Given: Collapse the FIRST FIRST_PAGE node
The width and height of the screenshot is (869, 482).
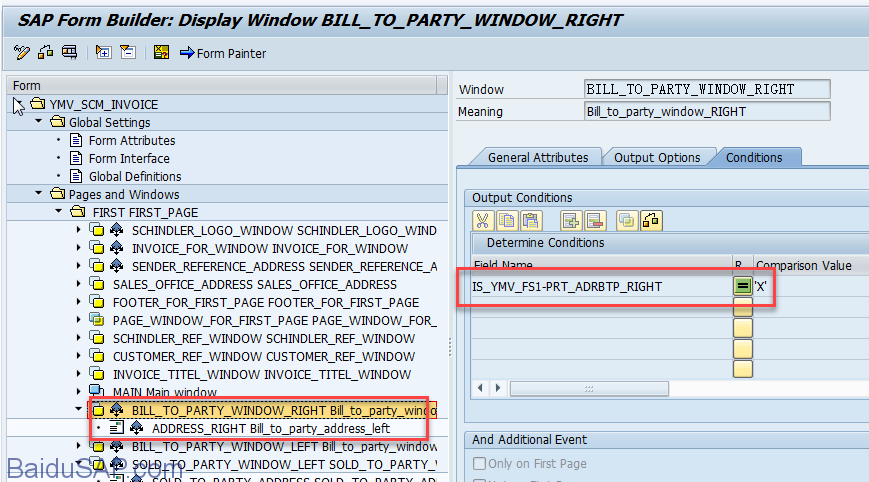Looking at the screenshot, I should pos(58,211).
